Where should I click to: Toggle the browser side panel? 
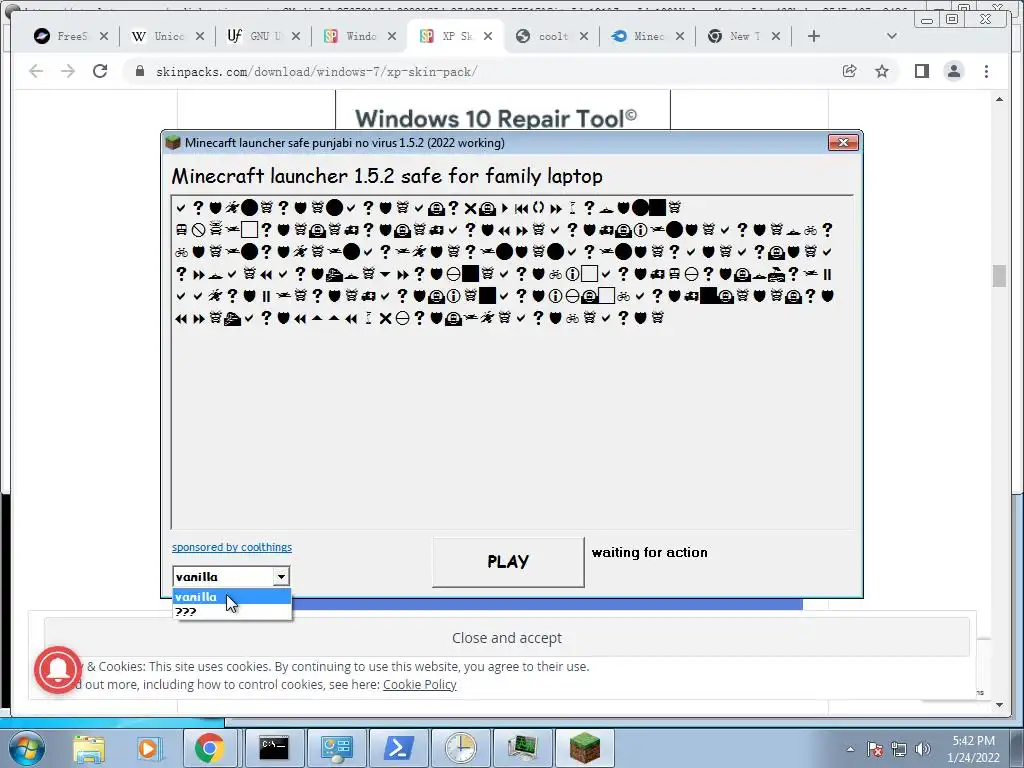(x=921, y=71)
